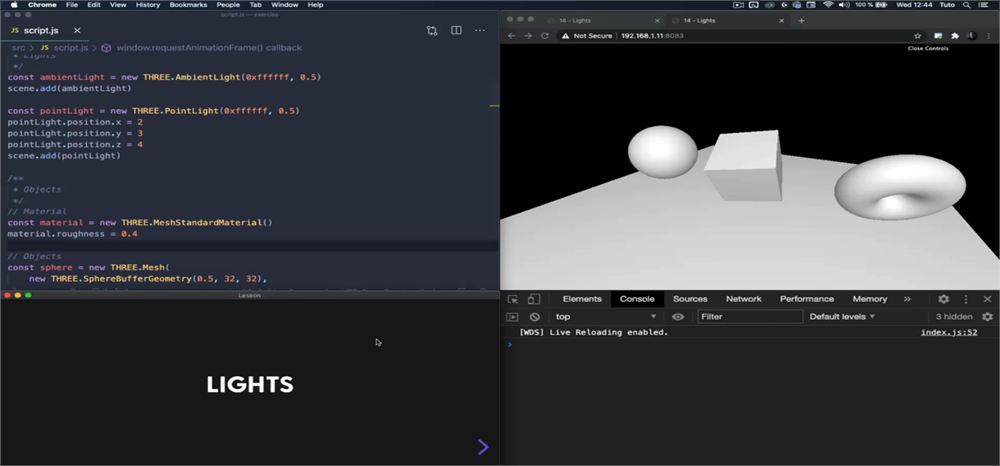Click the Wi-Fi status icon

828,4
